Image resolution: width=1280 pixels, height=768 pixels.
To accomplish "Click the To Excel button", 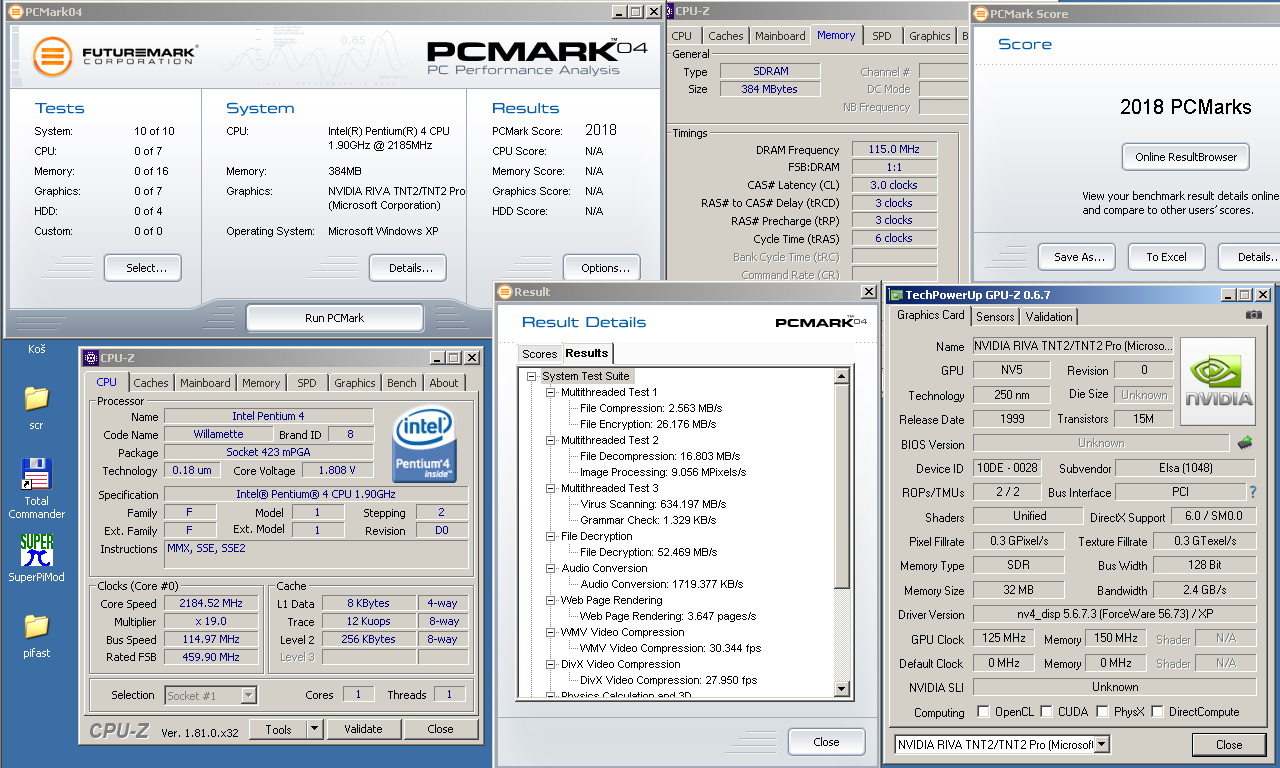I will pyautogui.click(x=1166, y=257).
